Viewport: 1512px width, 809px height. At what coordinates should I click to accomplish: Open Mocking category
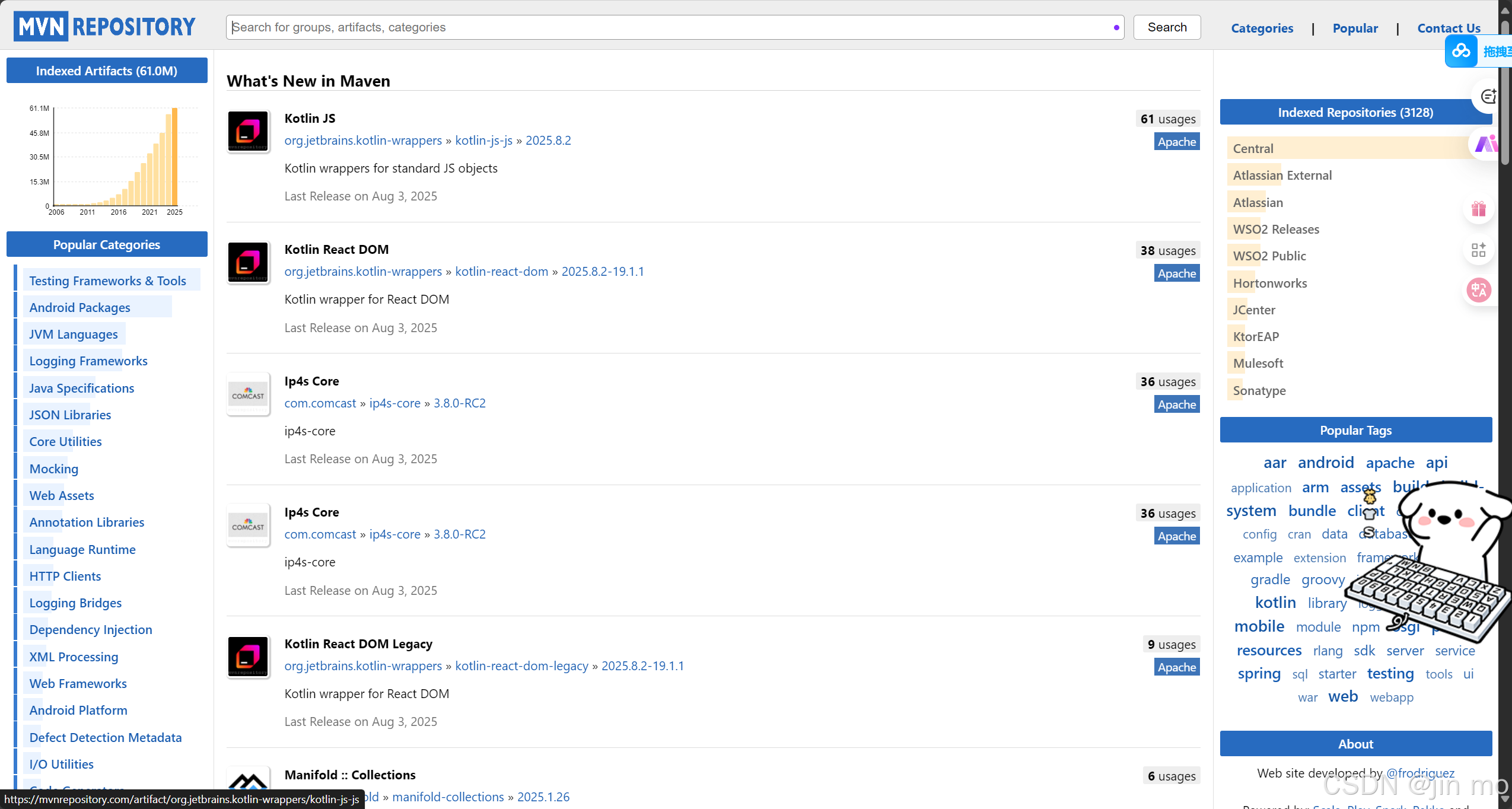[53, 469]
